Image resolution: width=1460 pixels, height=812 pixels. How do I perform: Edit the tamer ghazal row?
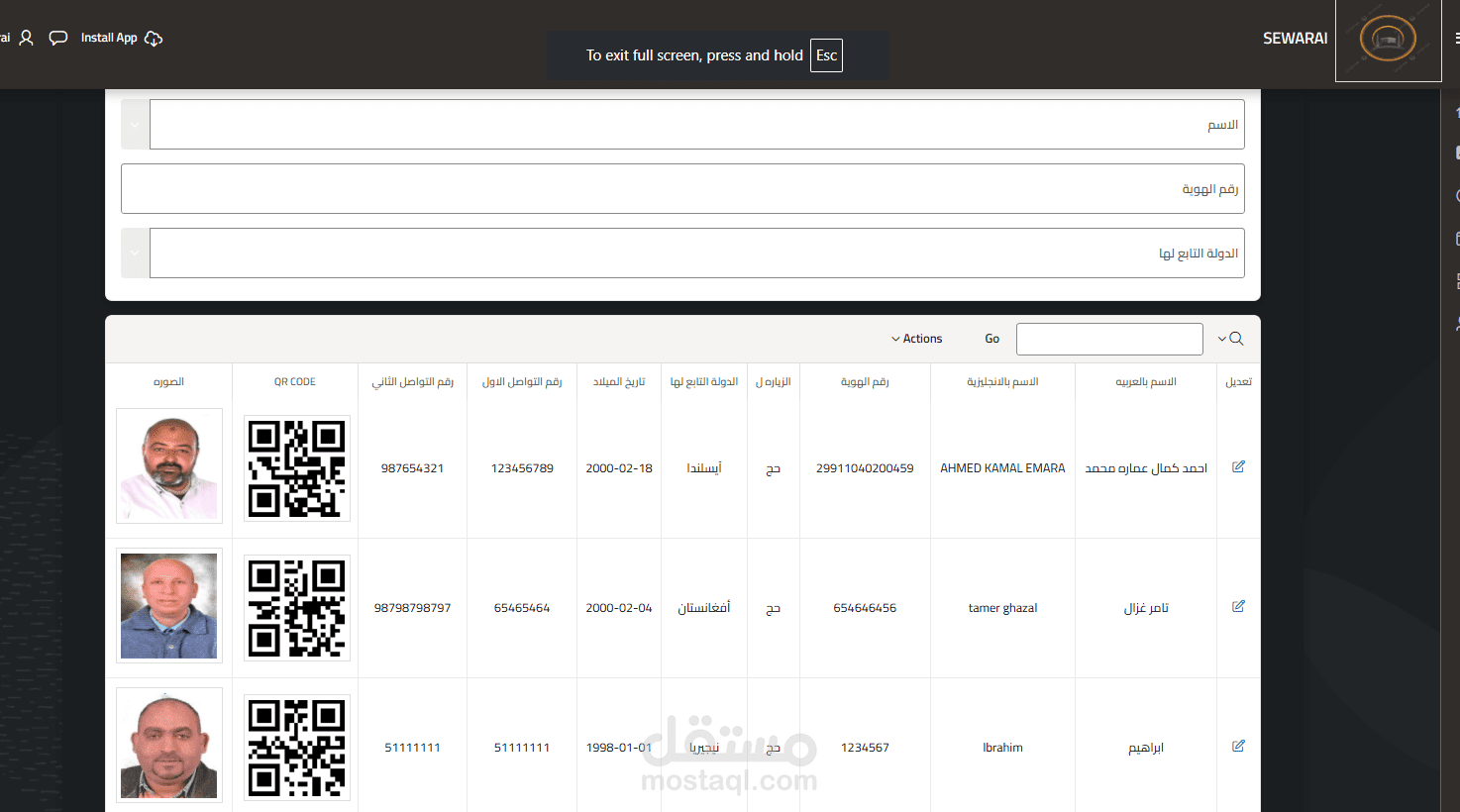click(x=1238, y=606)
